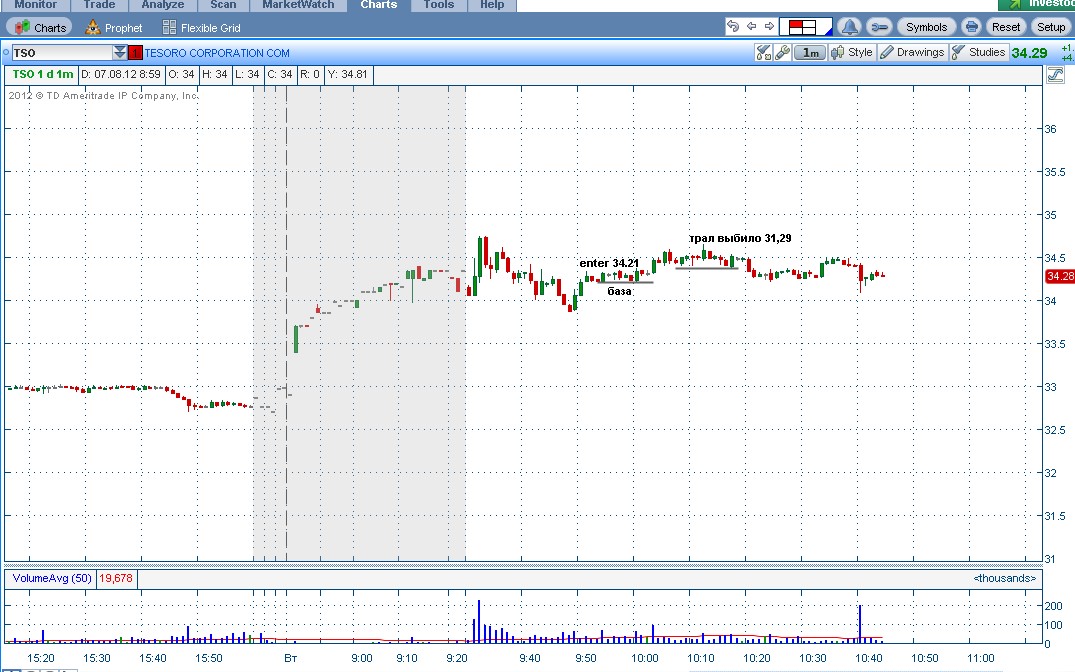
Task: Go forward with the right arrow
Action: 769,27
